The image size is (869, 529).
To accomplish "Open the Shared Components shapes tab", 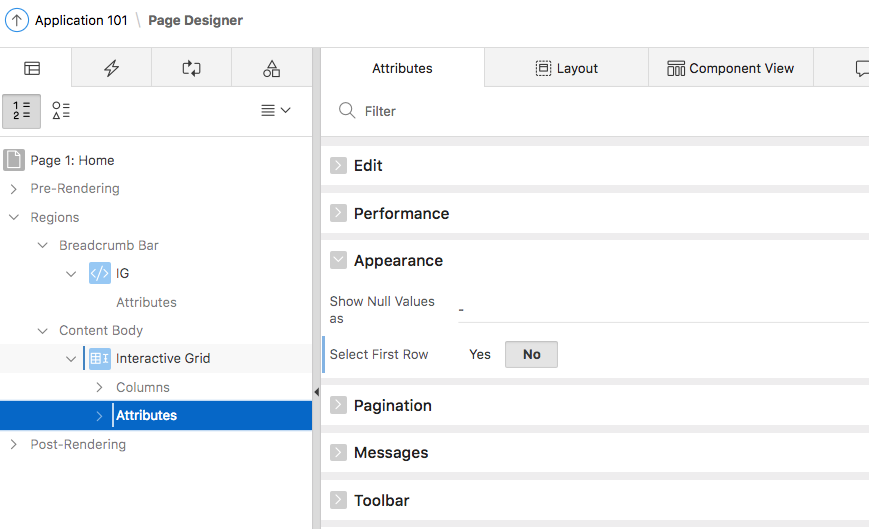I will [x=271, y=68].
